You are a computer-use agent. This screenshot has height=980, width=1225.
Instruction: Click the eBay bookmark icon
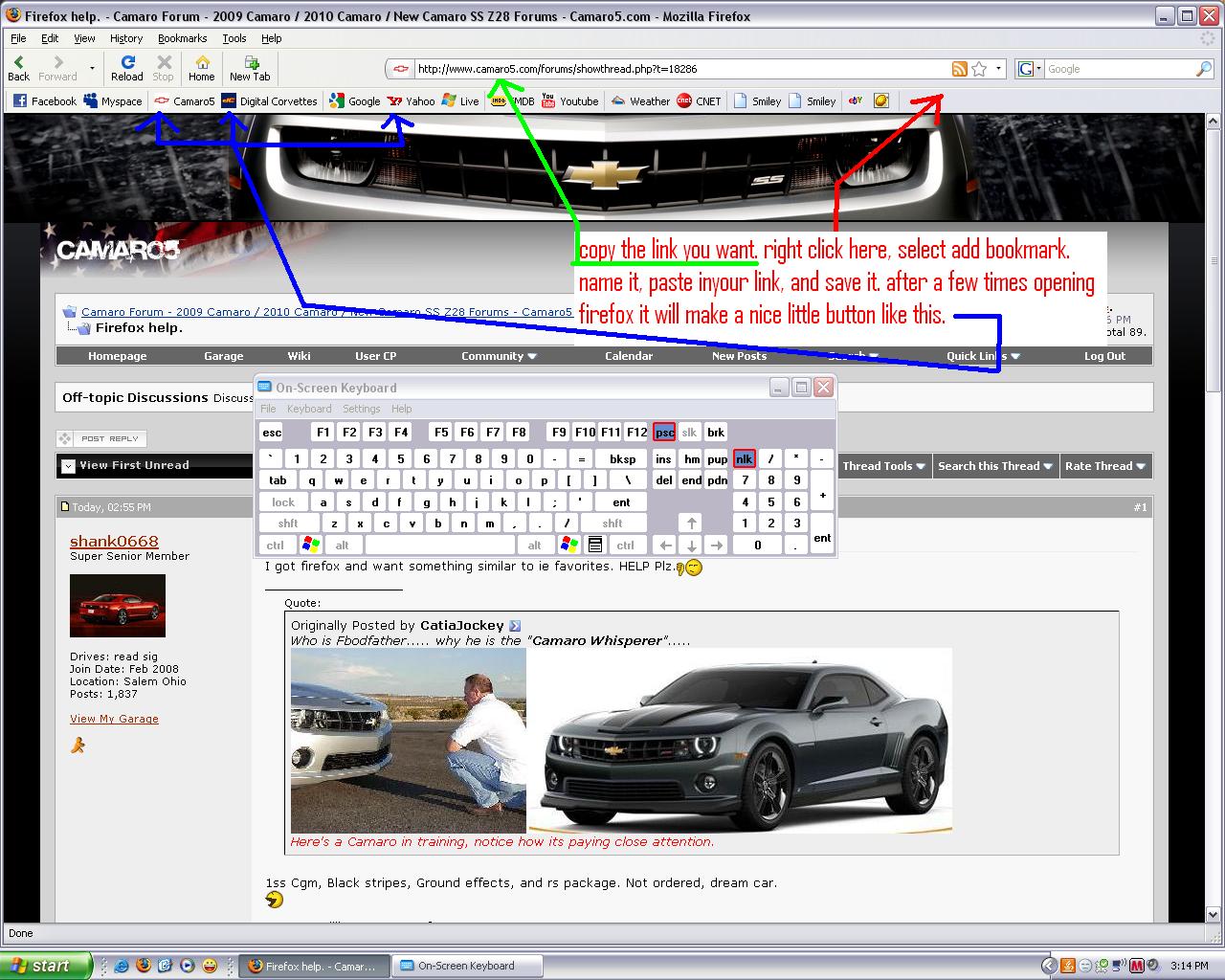click(x=855, y=100)
